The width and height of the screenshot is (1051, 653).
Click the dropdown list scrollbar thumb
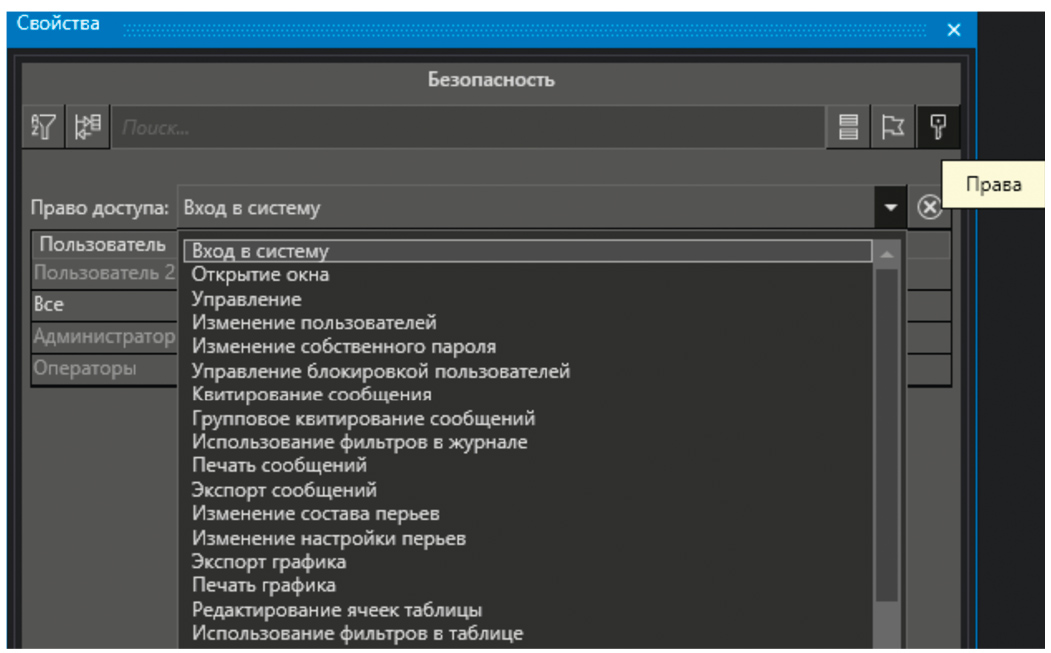pos(886,430)
